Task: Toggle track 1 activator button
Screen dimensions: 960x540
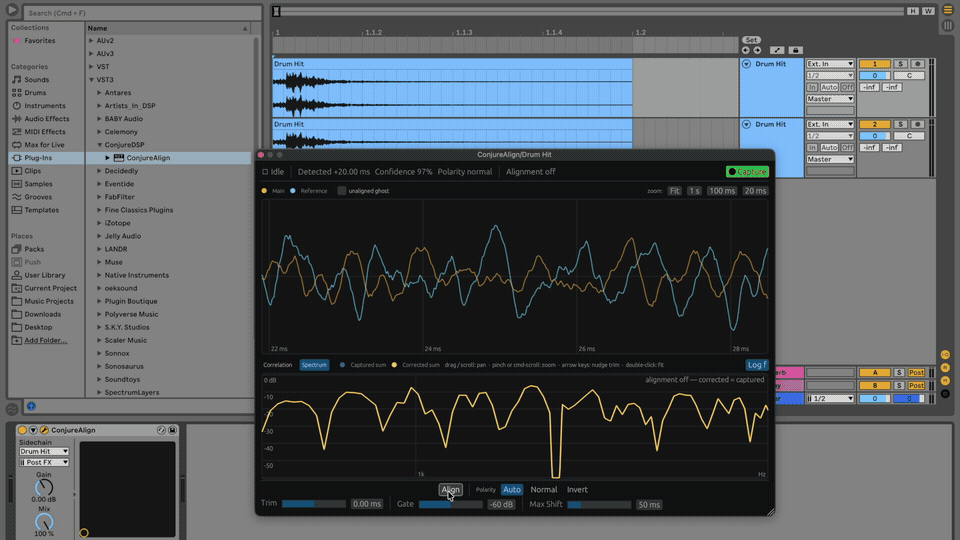Action: tap(874, 64)
